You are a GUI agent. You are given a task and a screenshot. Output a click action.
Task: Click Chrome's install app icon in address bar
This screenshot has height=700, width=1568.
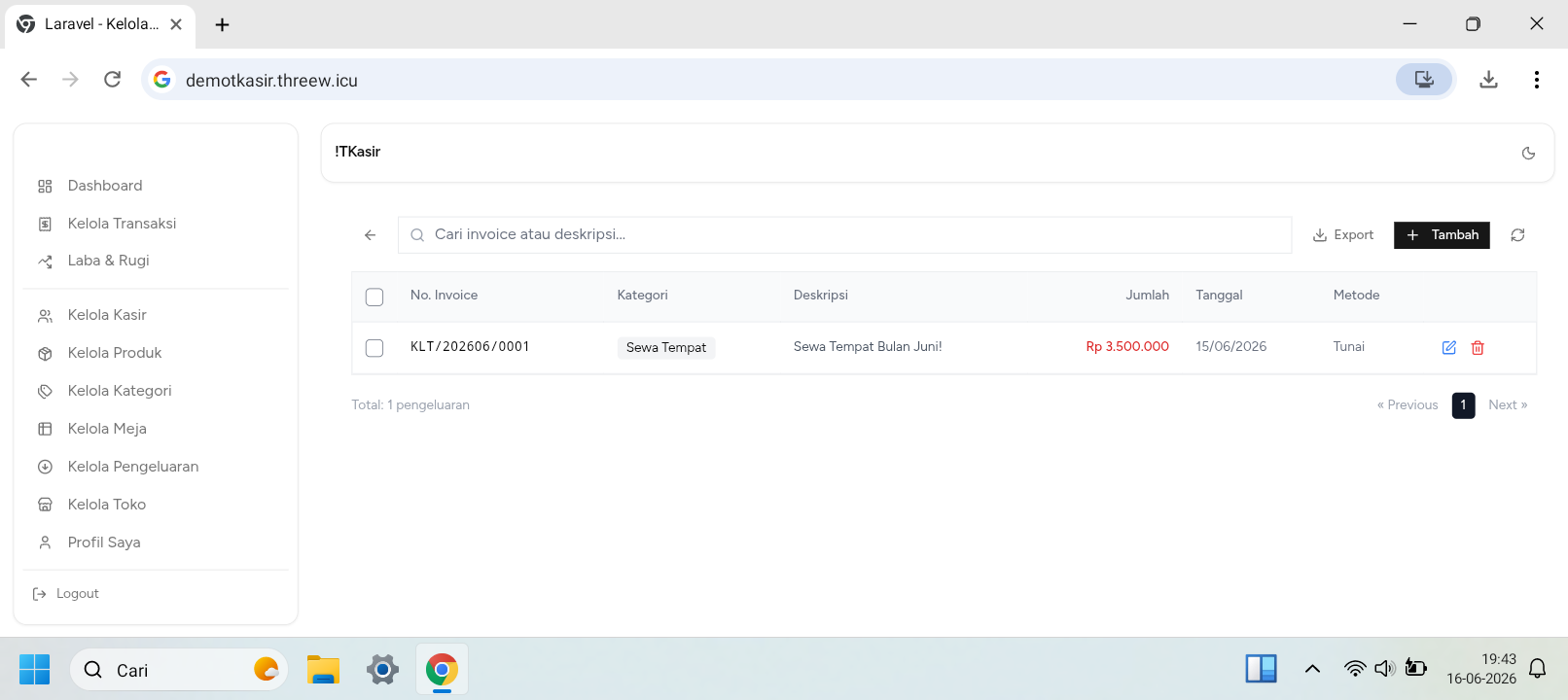click(x=1424, y=80)
